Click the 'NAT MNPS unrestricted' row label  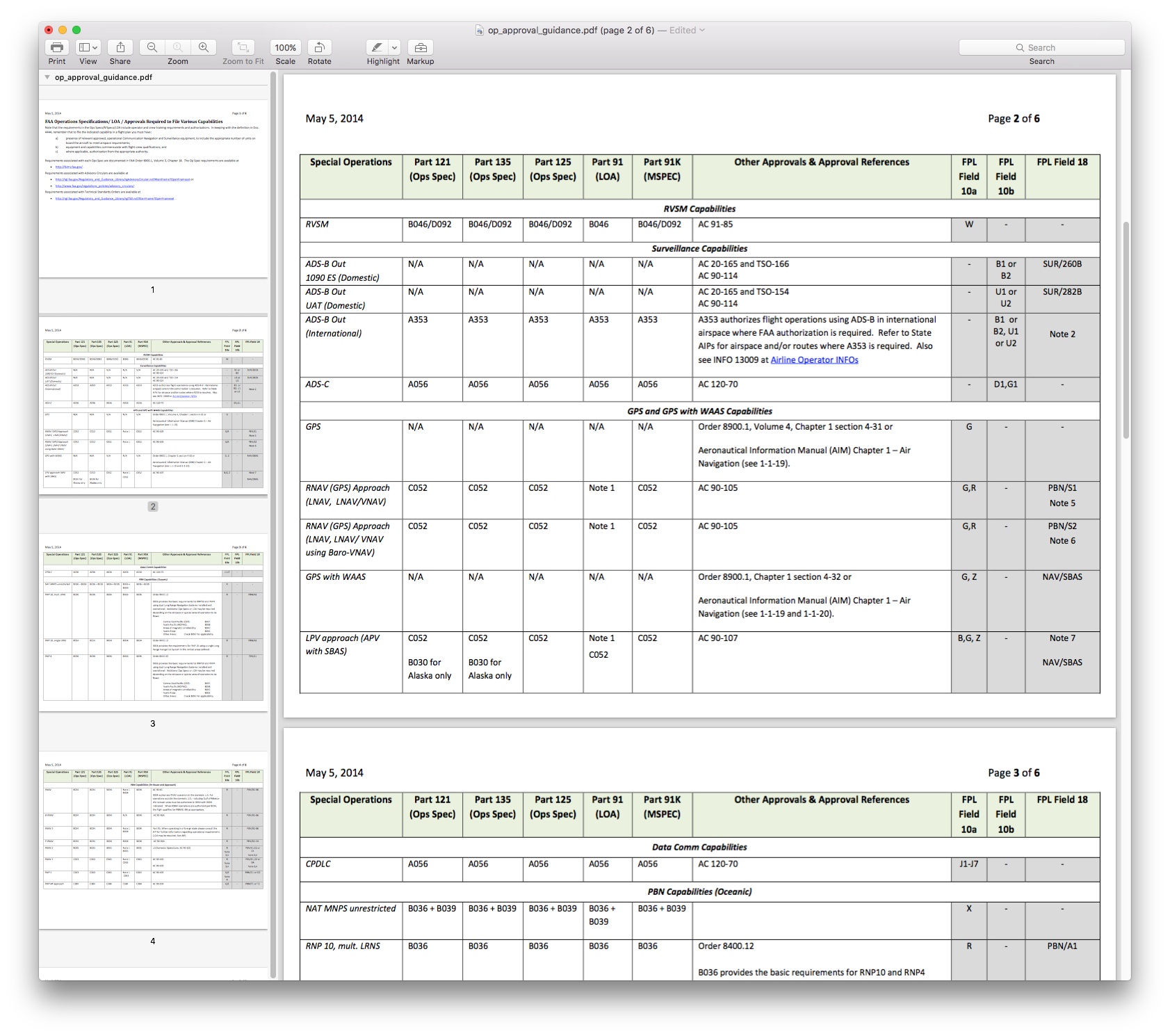[x=350, y=909]
